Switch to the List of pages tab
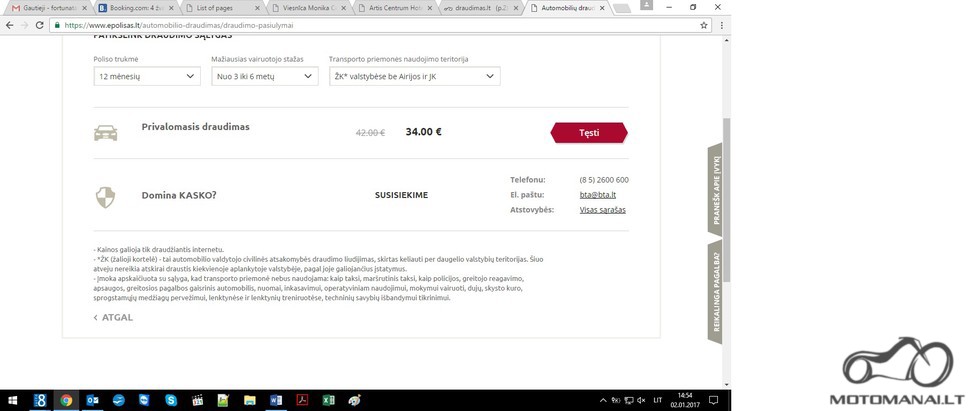Viewport: 970px width, 411px height. [223, 8]
